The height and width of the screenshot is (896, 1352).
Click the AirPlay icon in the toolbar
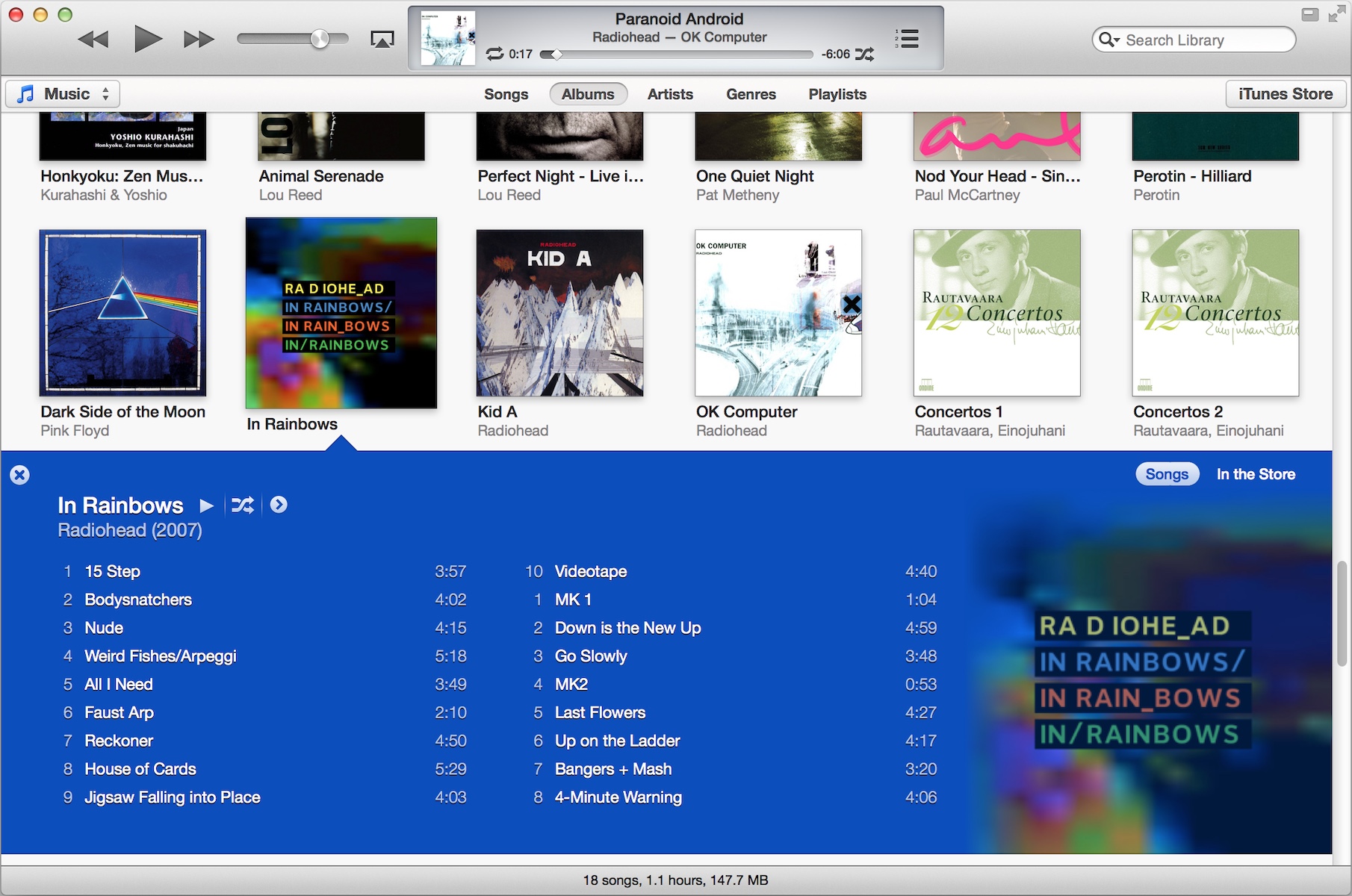(x=381, y=39)
